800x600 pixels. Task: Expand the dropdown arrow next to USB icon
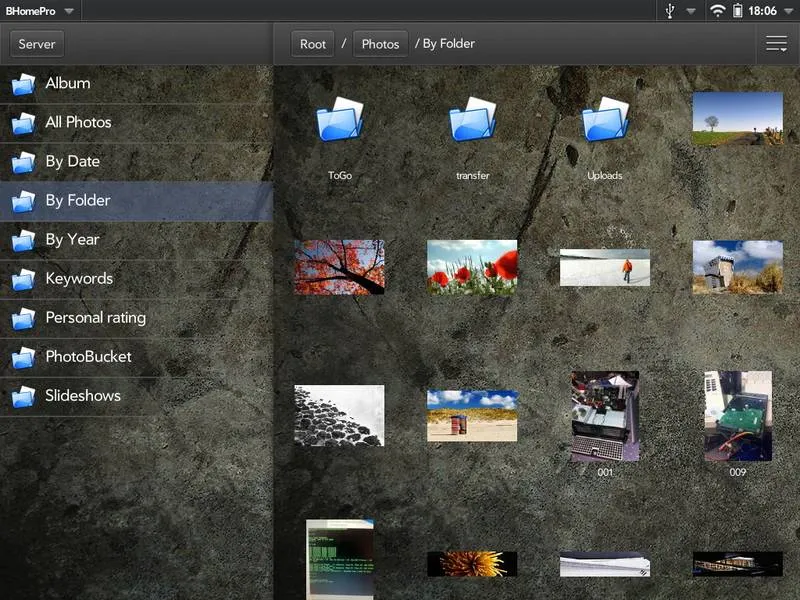click(x=690, y=12)
